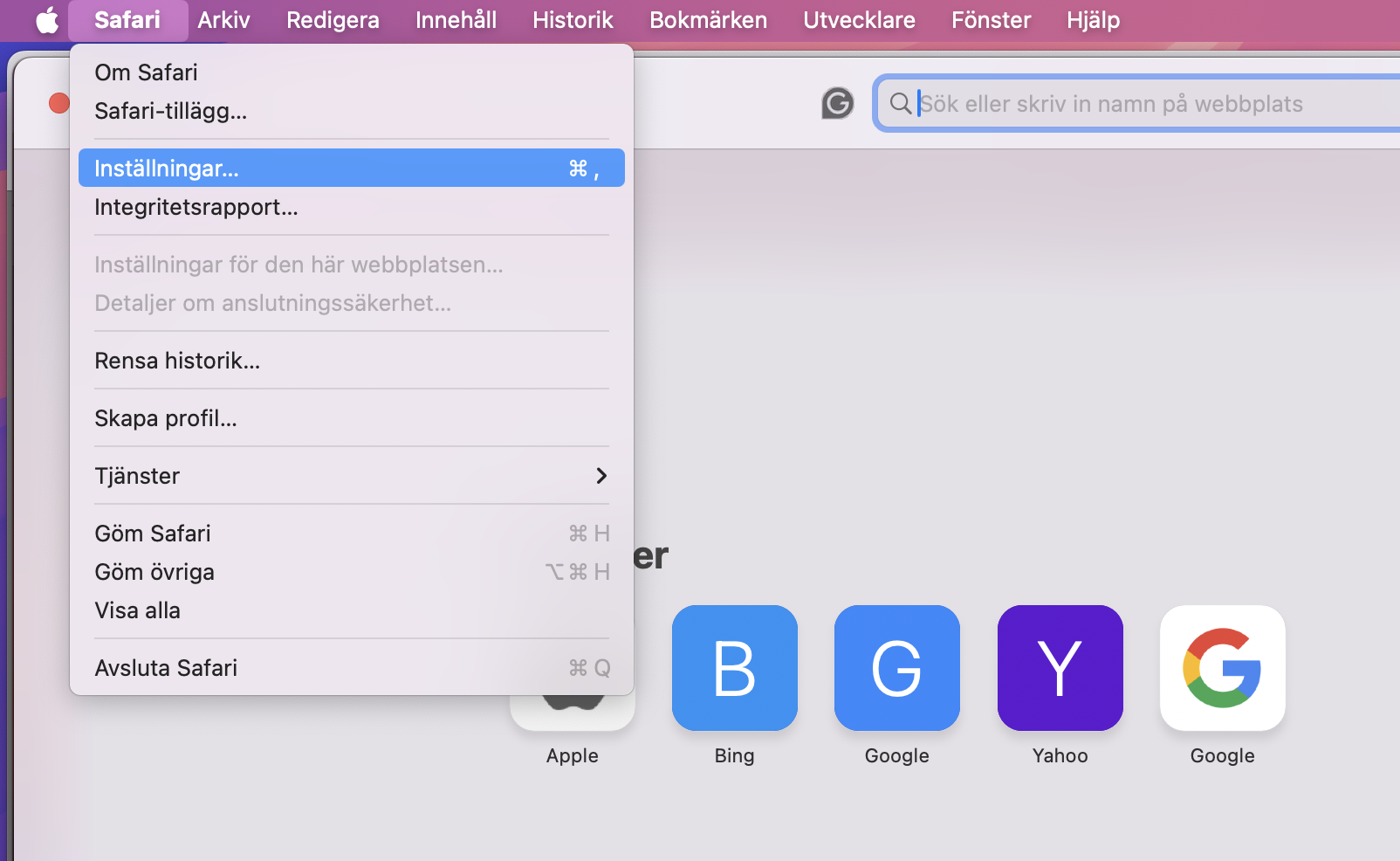Open the Bokmärken menu

click(708, 20)
